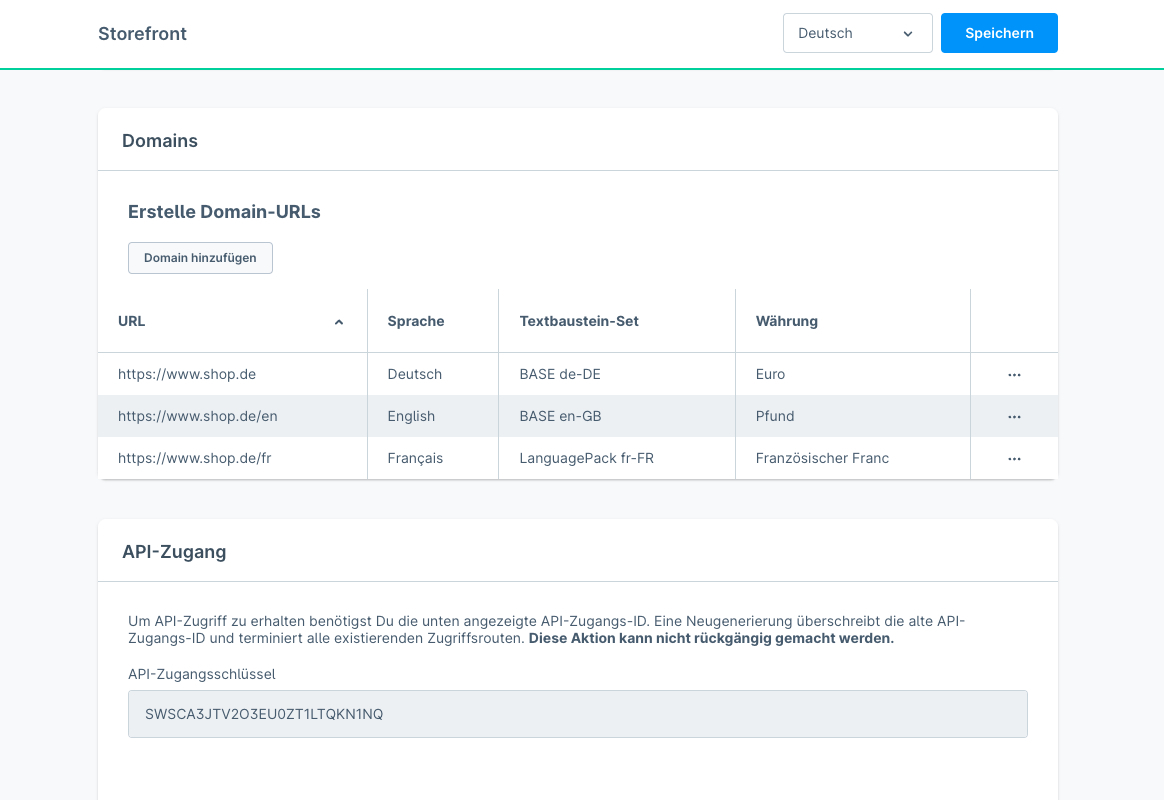This screenshot has width=1164, height=800.
Task: Click the BASE en-GB cell
Action: [560, 416]
